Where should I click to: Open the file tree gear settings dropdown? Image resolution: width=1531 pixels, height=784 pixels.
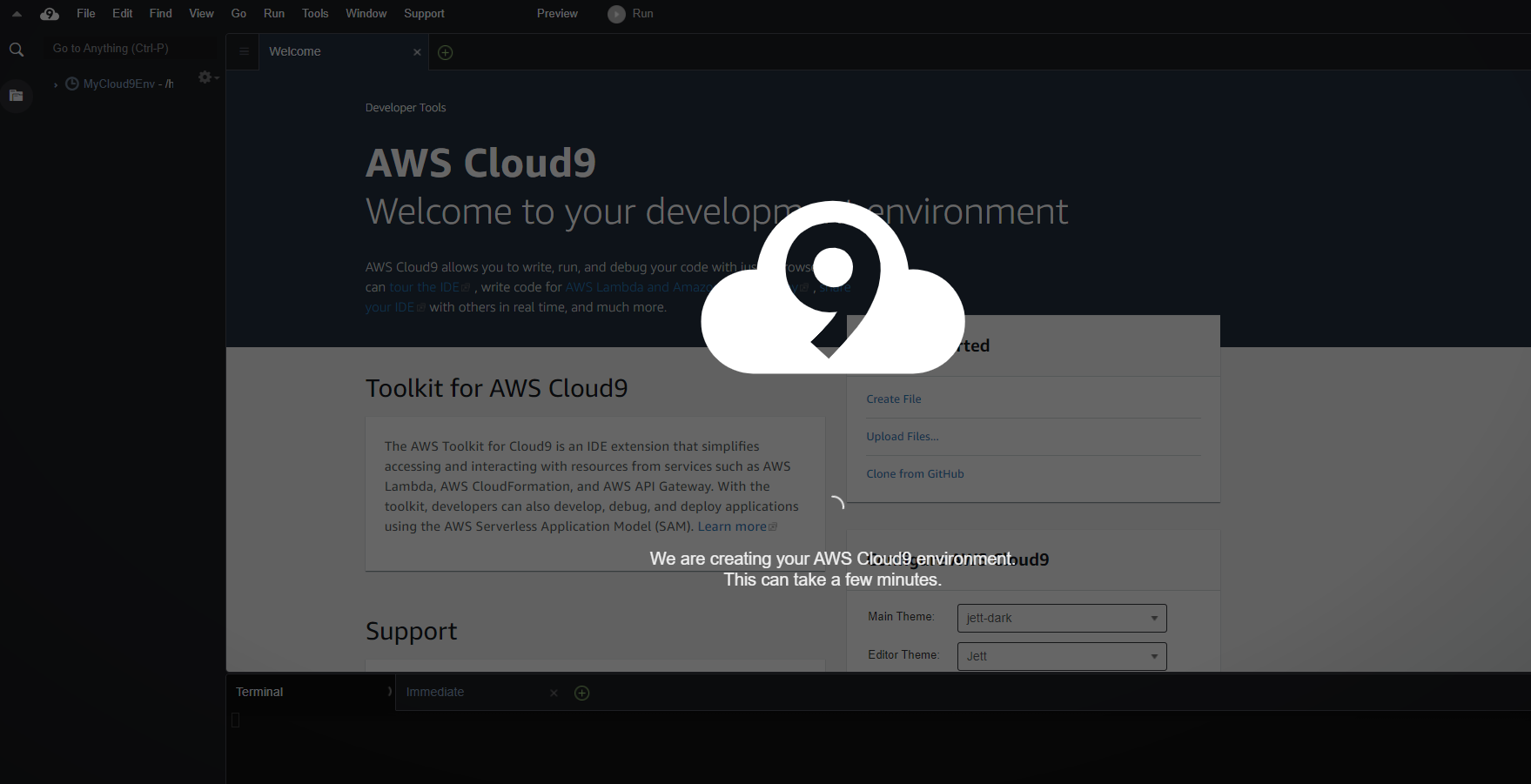(208, 77)
